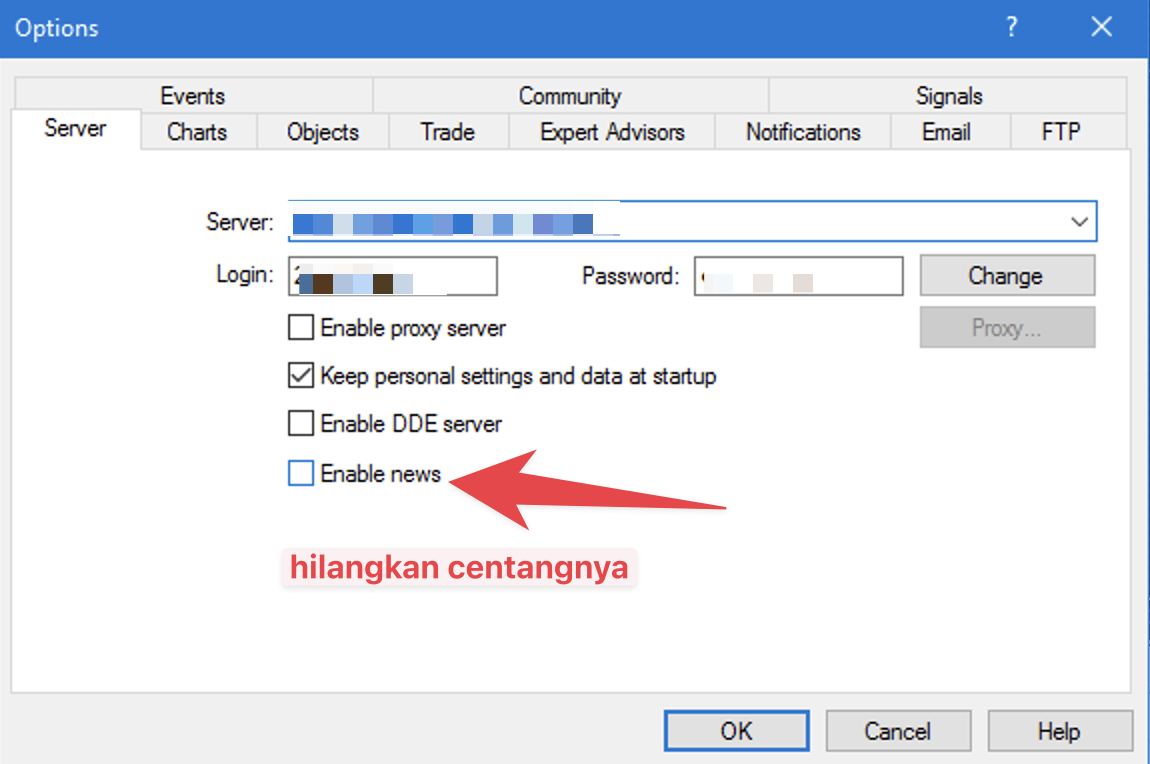Click inside the Login input field
The image size is (1150, 764).
point(390,275)
